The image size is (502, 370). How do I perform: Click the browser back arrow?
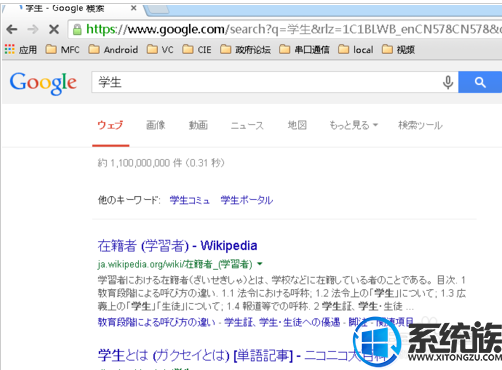tap(12, 30)
